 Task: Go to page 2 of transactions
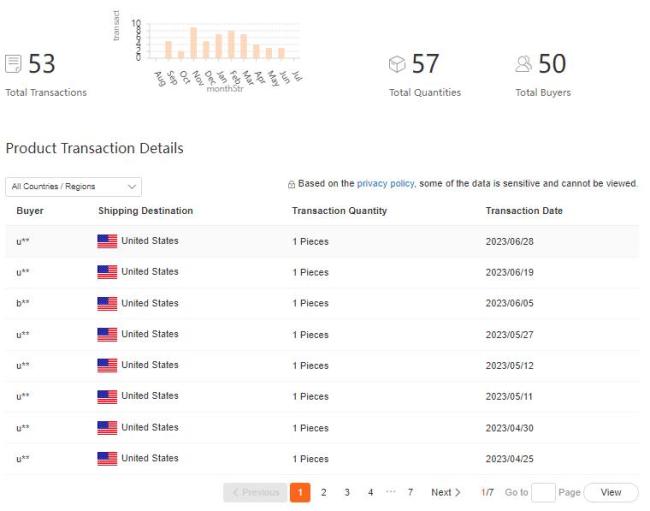323,492
